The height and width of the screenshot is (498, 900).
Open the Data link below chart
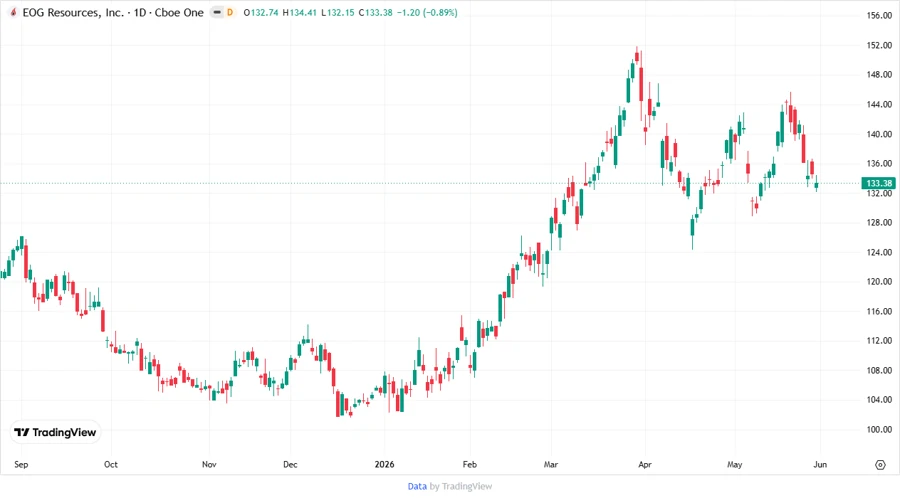click(x=417, y=487)
